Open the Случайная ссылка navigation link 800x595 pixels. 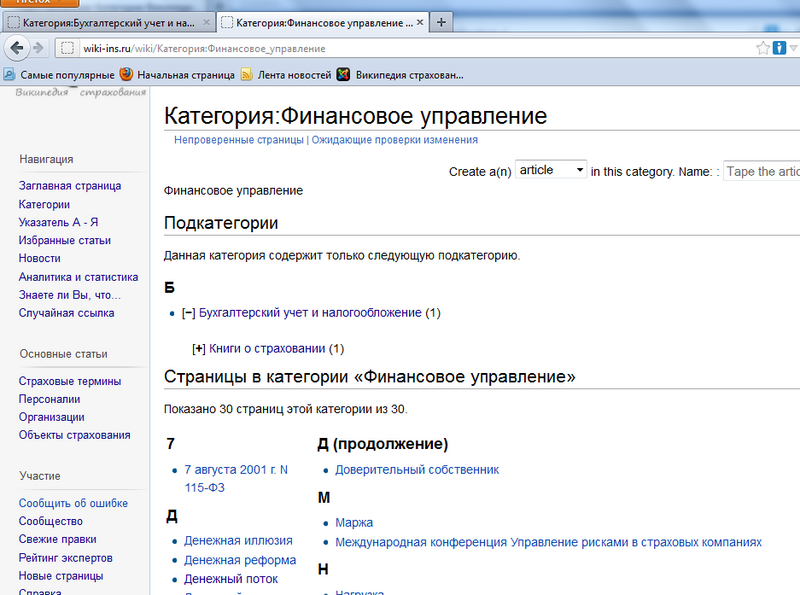click(x=69, y=314)
